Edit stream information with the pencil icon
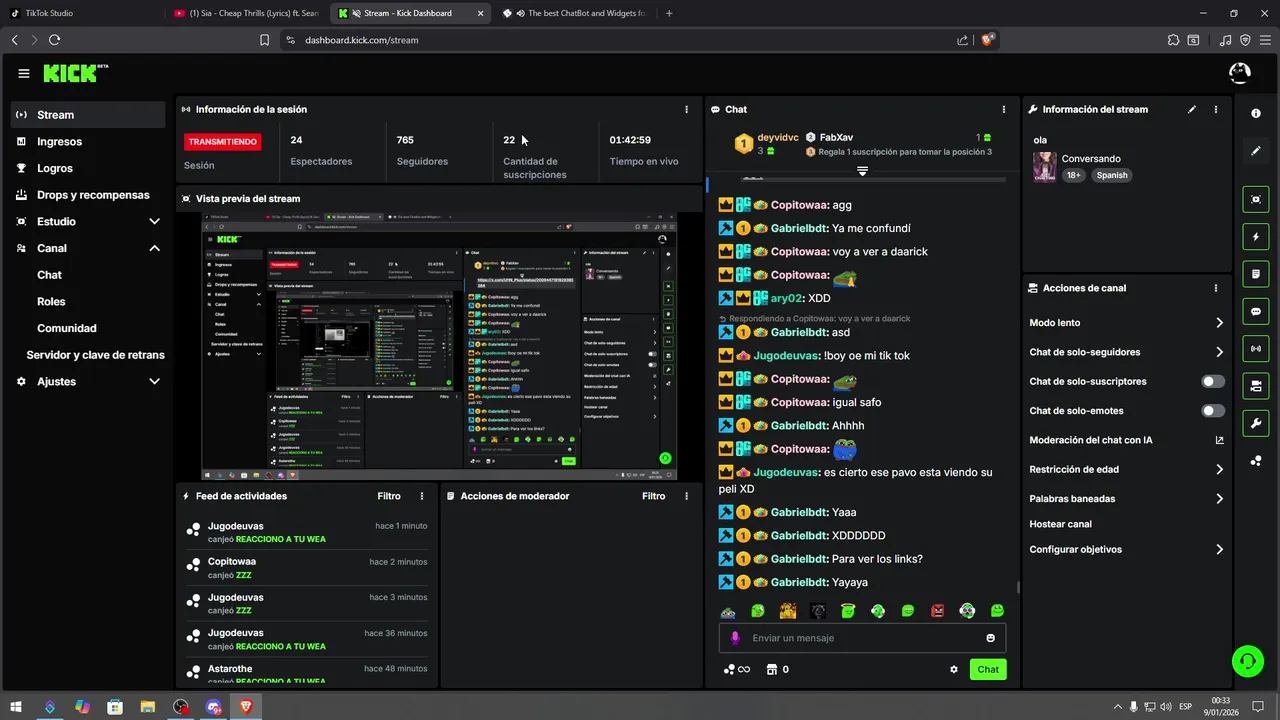 [x=1192, y=109]
